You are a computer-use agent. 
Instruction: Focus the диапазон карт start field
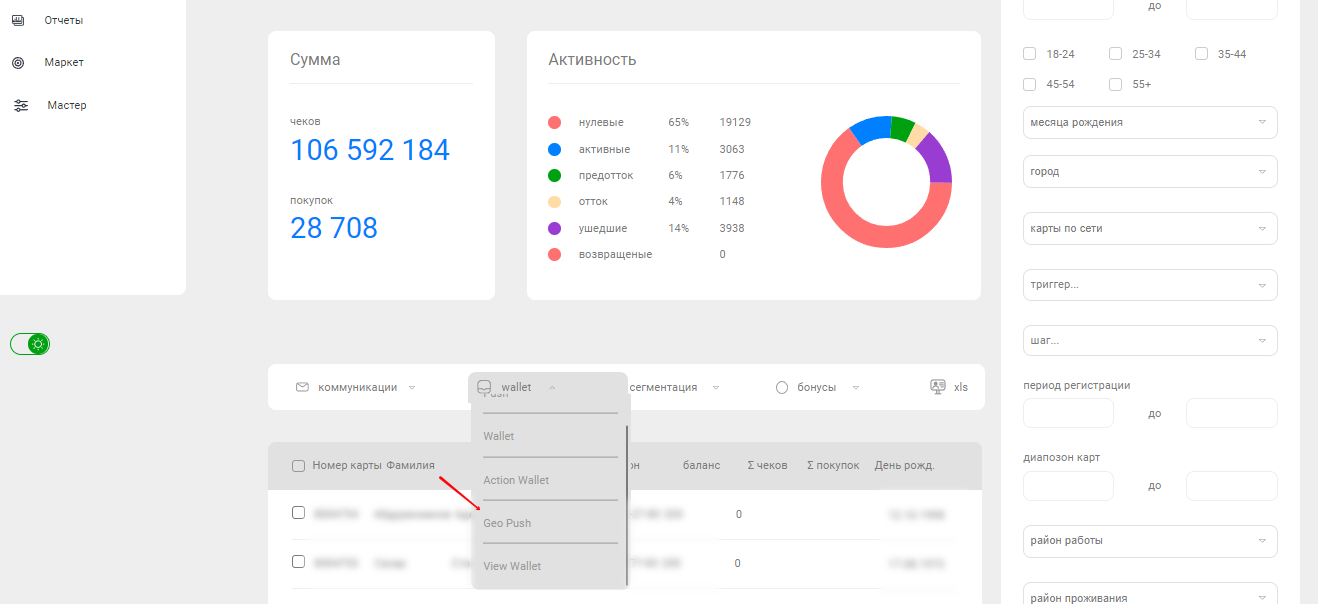[x=1069, y=486]
